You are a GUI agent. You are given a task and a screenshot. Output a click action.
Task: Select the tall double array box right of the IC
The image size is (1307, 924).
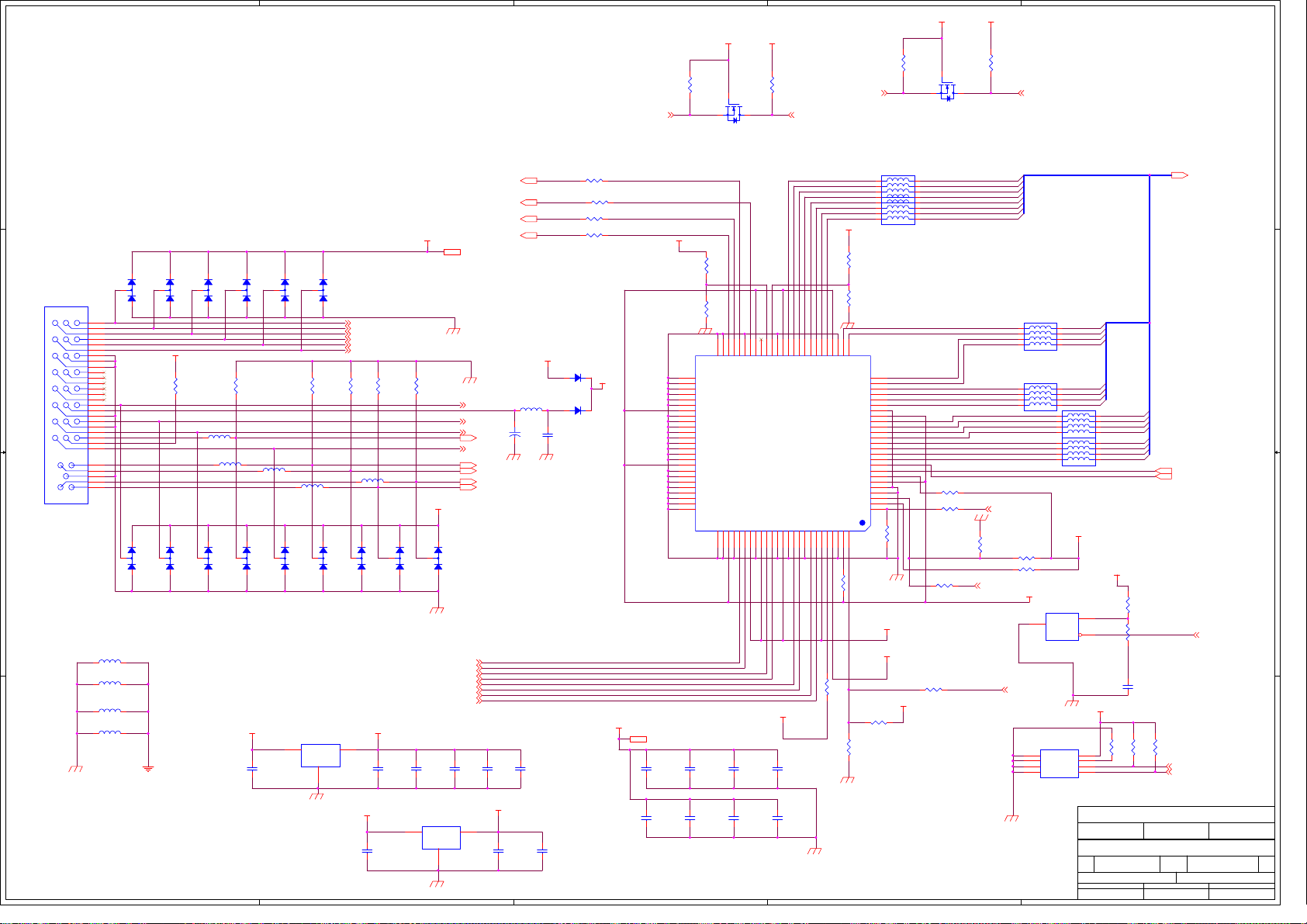click(1079, 438)
